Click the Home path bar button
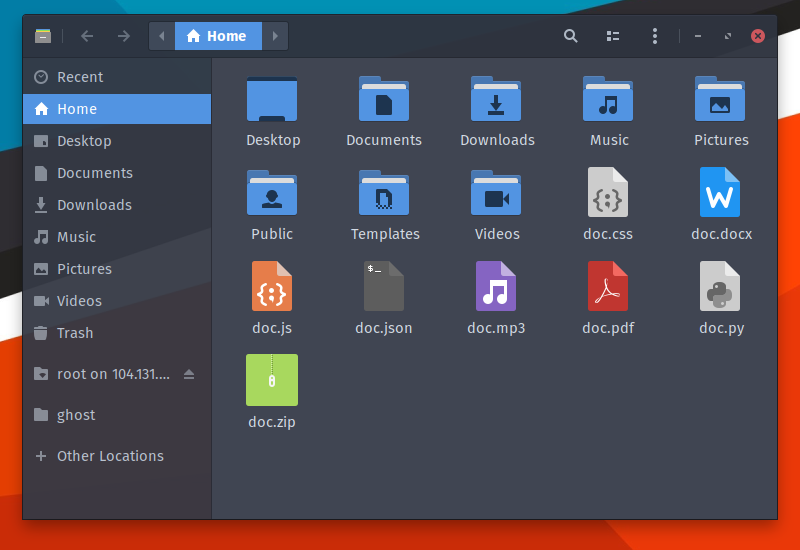 tap(218, 36)
